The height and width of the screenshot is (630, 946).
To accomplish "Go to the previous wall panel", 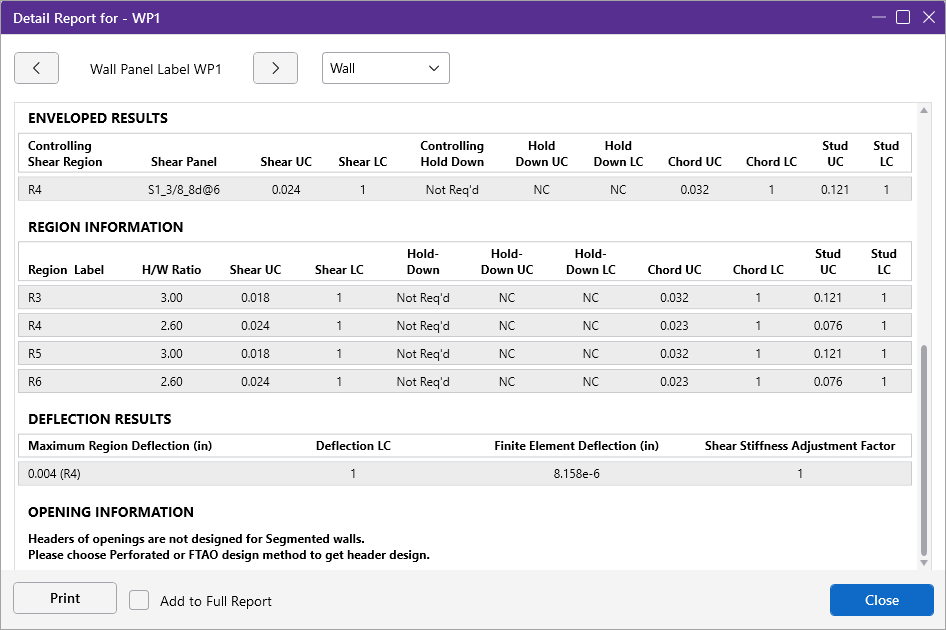I will pyautogui.click(x=36, y=68).
